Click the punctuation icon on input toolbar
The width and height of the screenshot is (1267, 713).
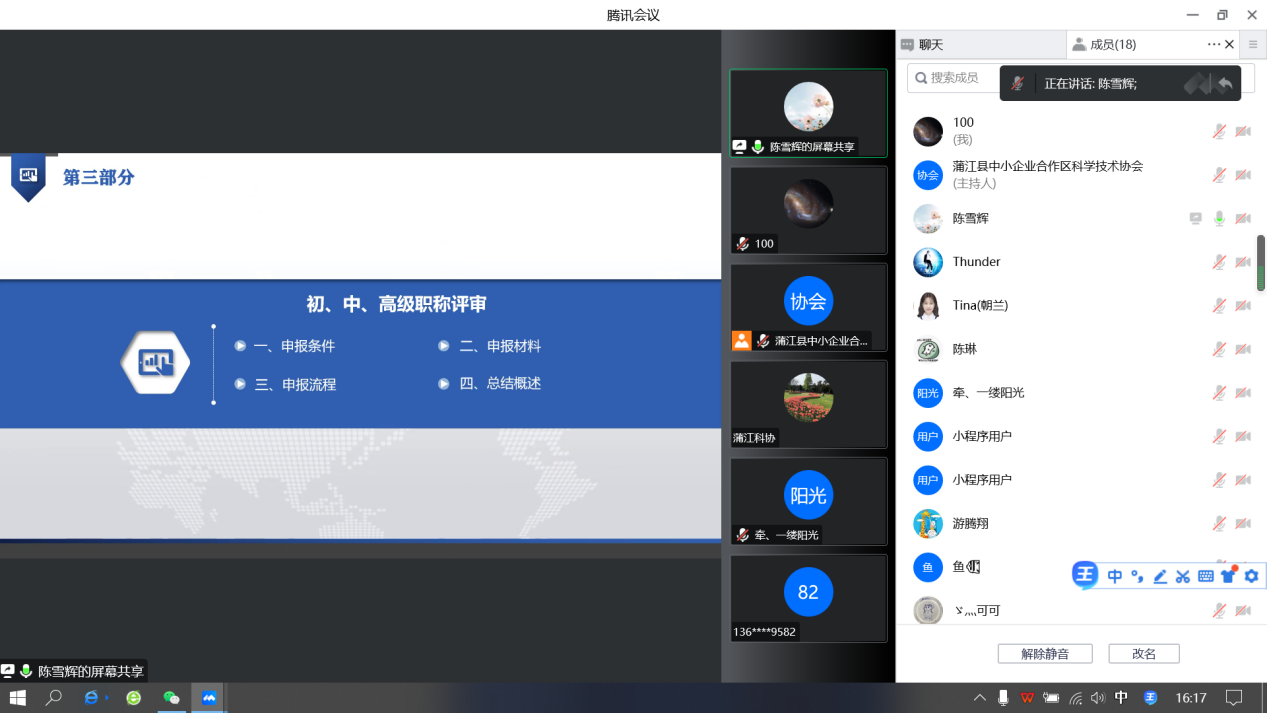(1137, 576)
